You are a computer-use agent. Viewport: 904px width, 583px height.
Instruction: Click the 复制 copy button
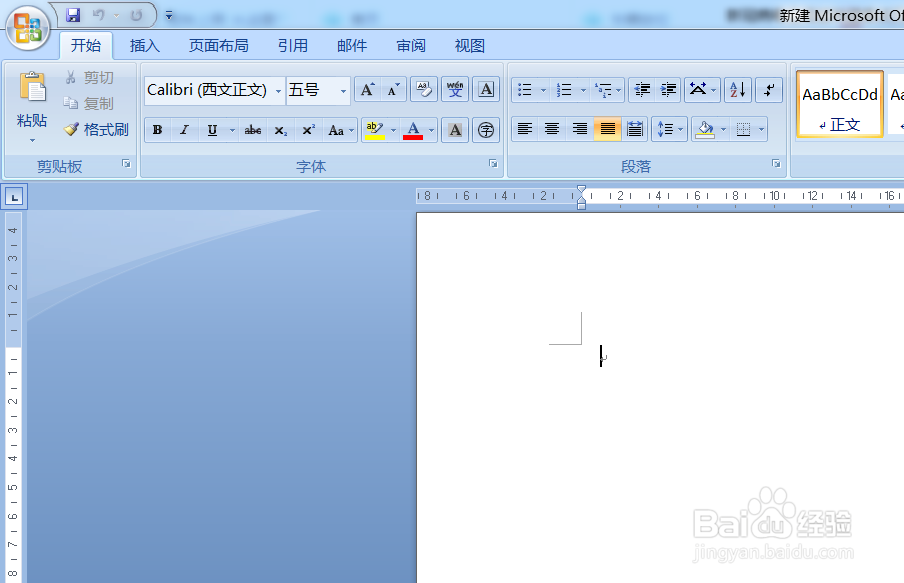click(89, 103)
